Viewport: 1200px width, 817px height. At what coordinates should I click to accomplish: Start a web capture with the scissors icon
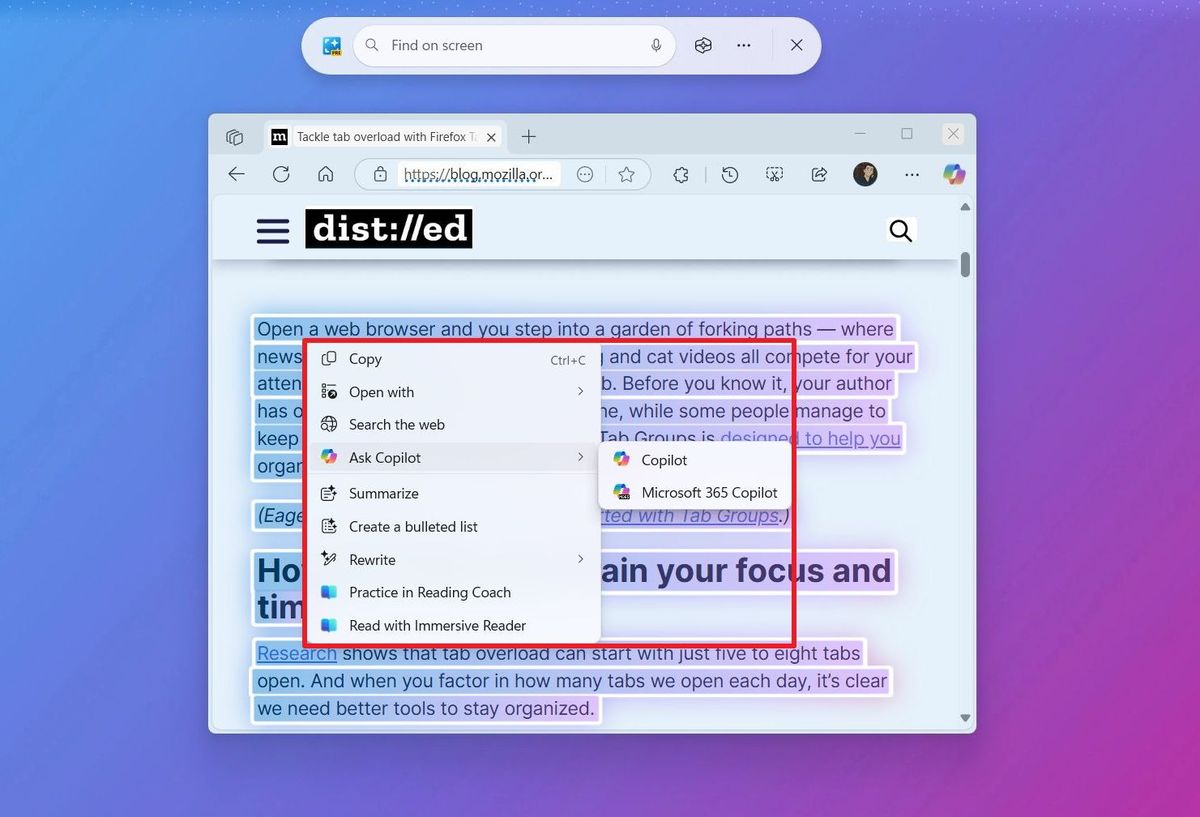(x=774, y=174)
